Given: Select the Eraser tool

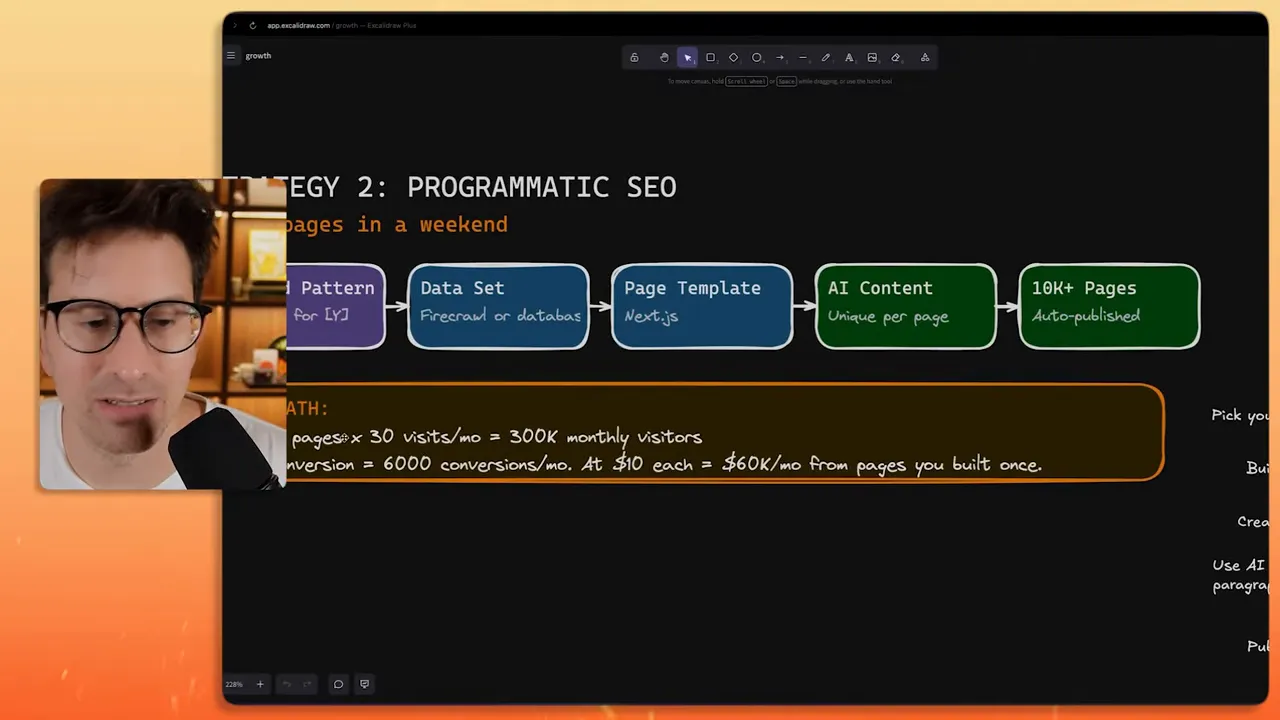Looking at the screenshot, I should [x=895, y=58].
